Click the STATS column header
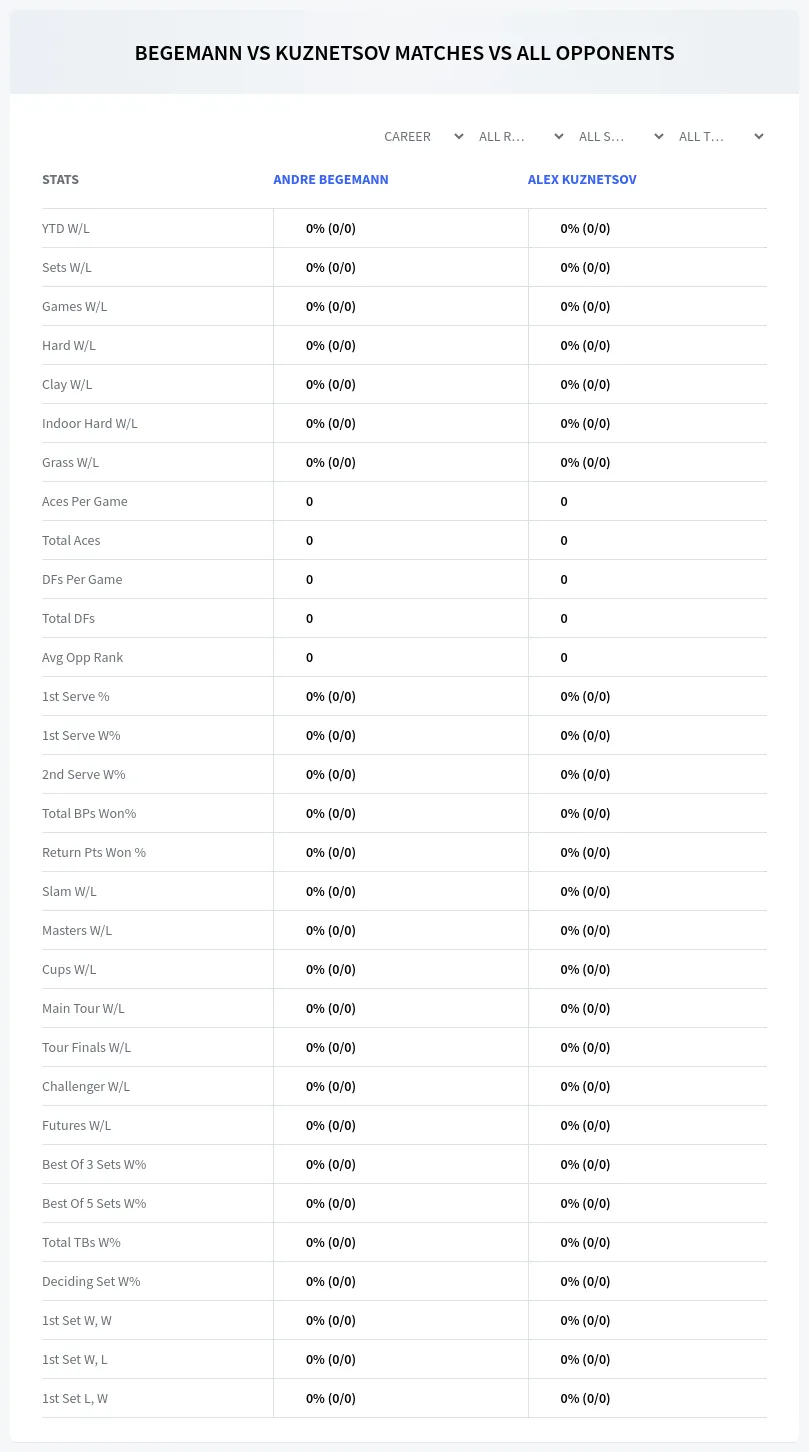809x1452 pixels. pyautogui.click(x=60, y=180)
